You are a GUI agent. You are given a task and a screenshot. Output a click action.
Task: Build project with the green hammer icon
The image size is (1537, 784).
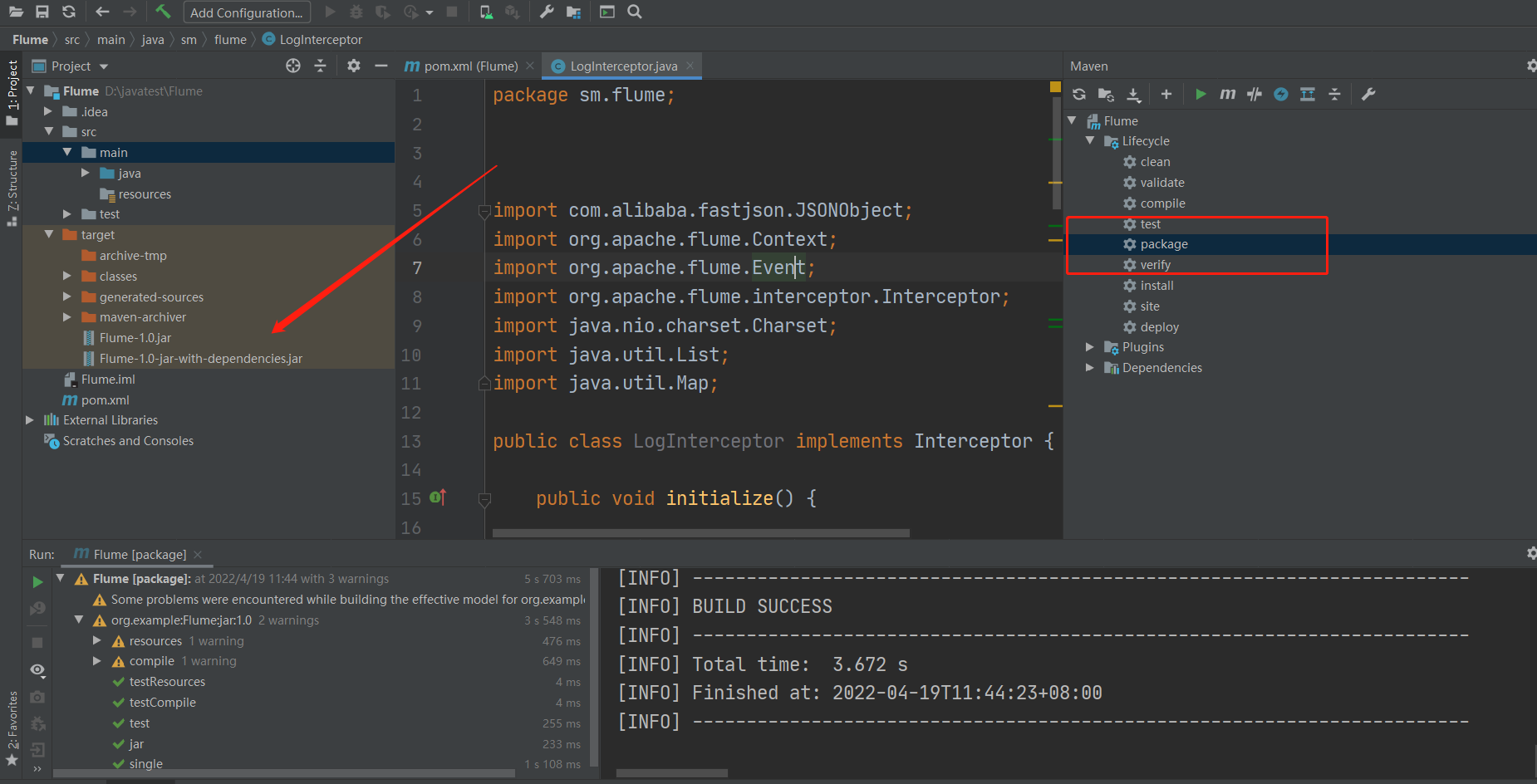[x=163, y=12]
